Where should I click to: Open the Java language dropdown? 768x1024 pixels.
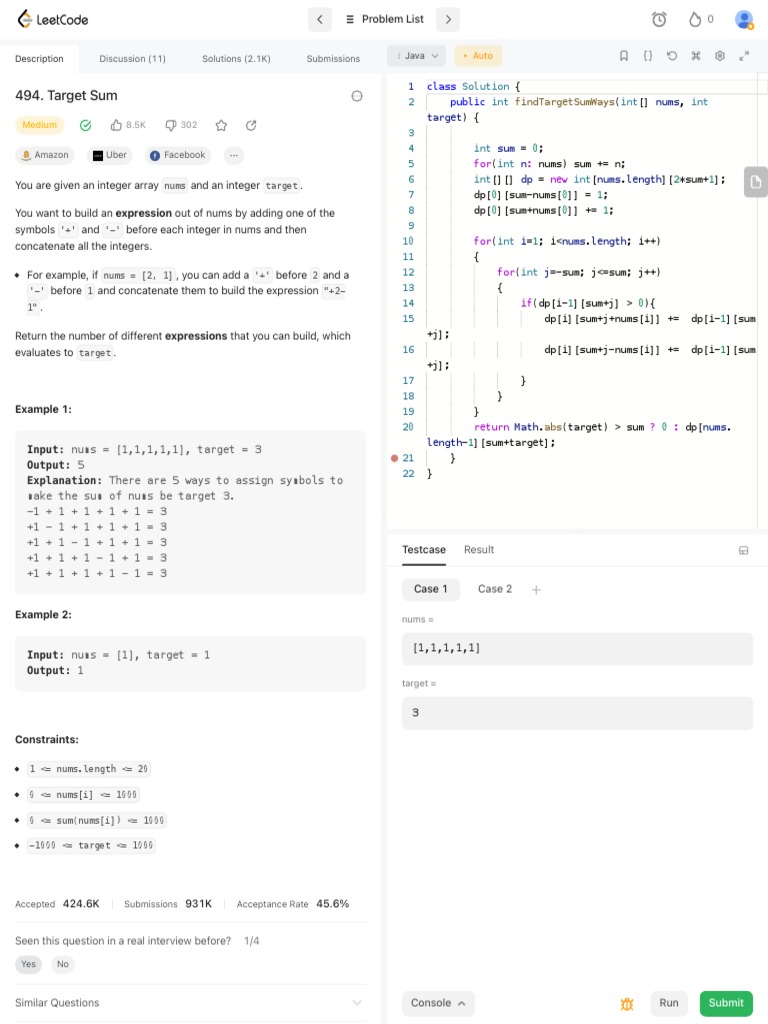tap(417, 56)
